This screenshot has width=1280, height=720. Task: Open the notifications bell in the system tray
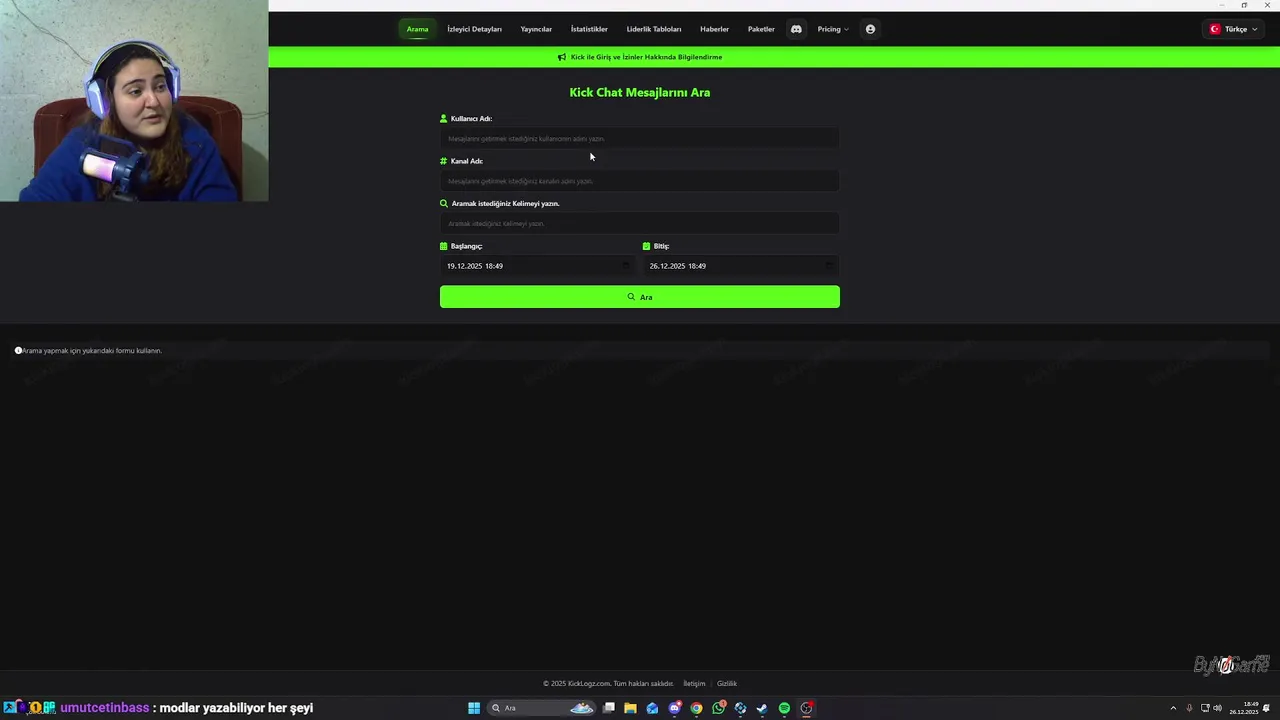(x=1266, y=708)
